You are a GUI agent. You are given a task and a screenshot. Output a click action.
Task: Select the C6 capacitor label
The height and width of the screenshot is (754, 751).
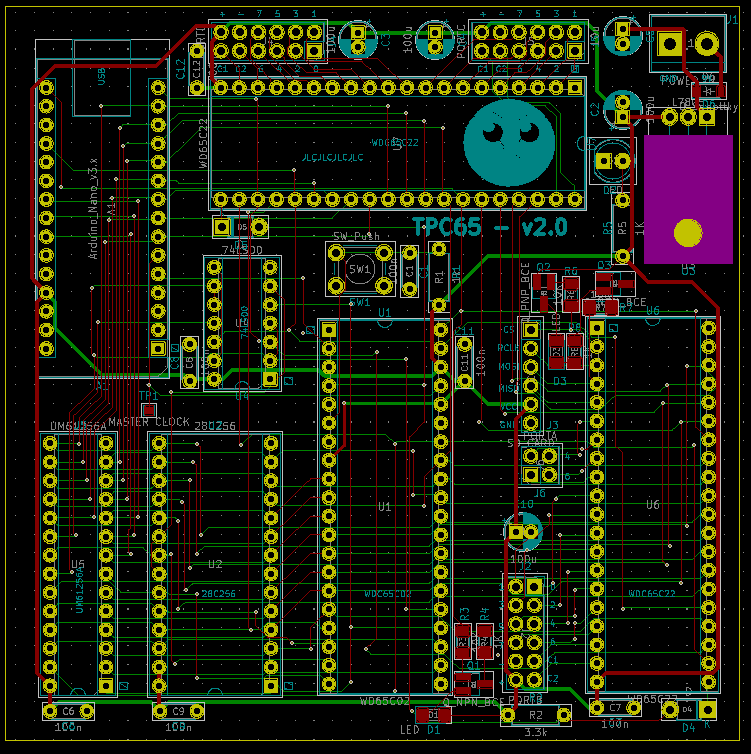pyautogui.click(x=68, y=711)
